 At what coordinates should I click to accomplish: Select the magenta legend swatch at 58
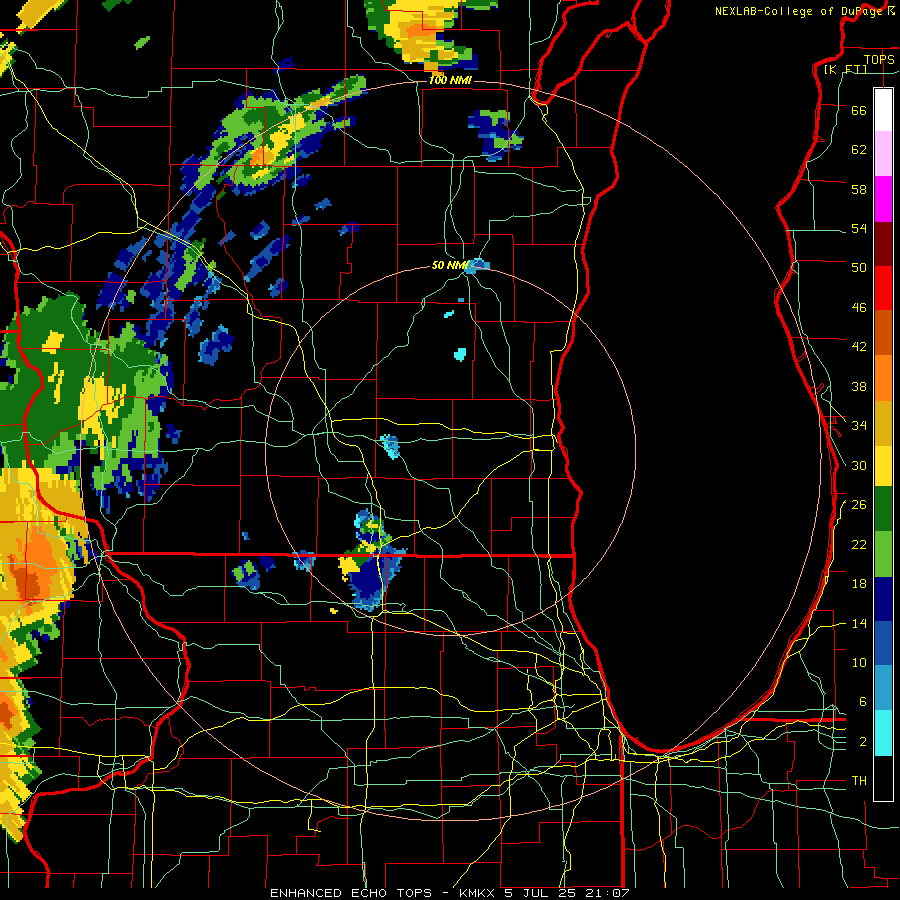click(x=883, y=199)
